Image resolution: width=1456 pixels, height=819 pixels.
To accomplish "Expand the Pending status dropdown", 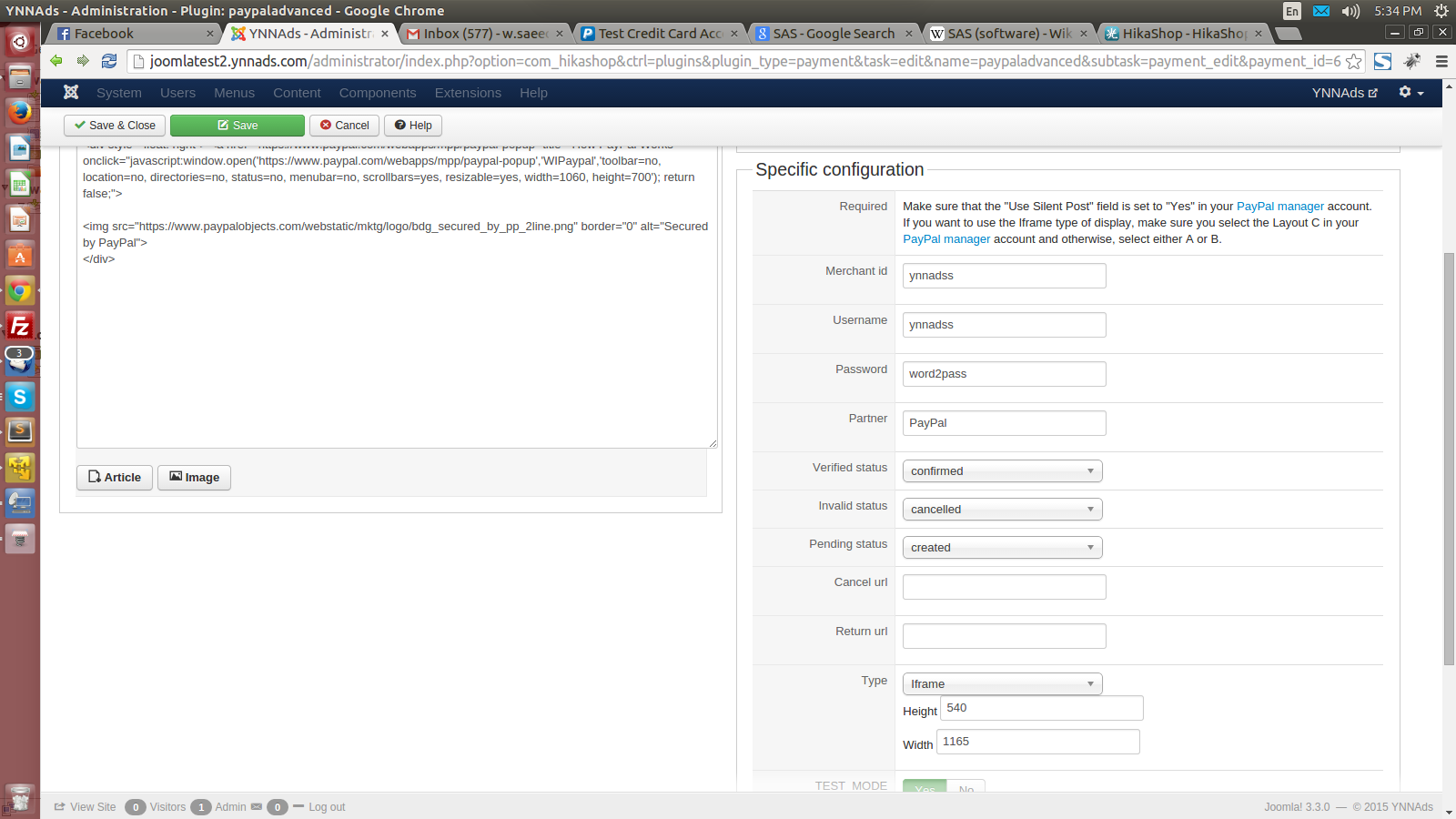I will (1002, 548).
